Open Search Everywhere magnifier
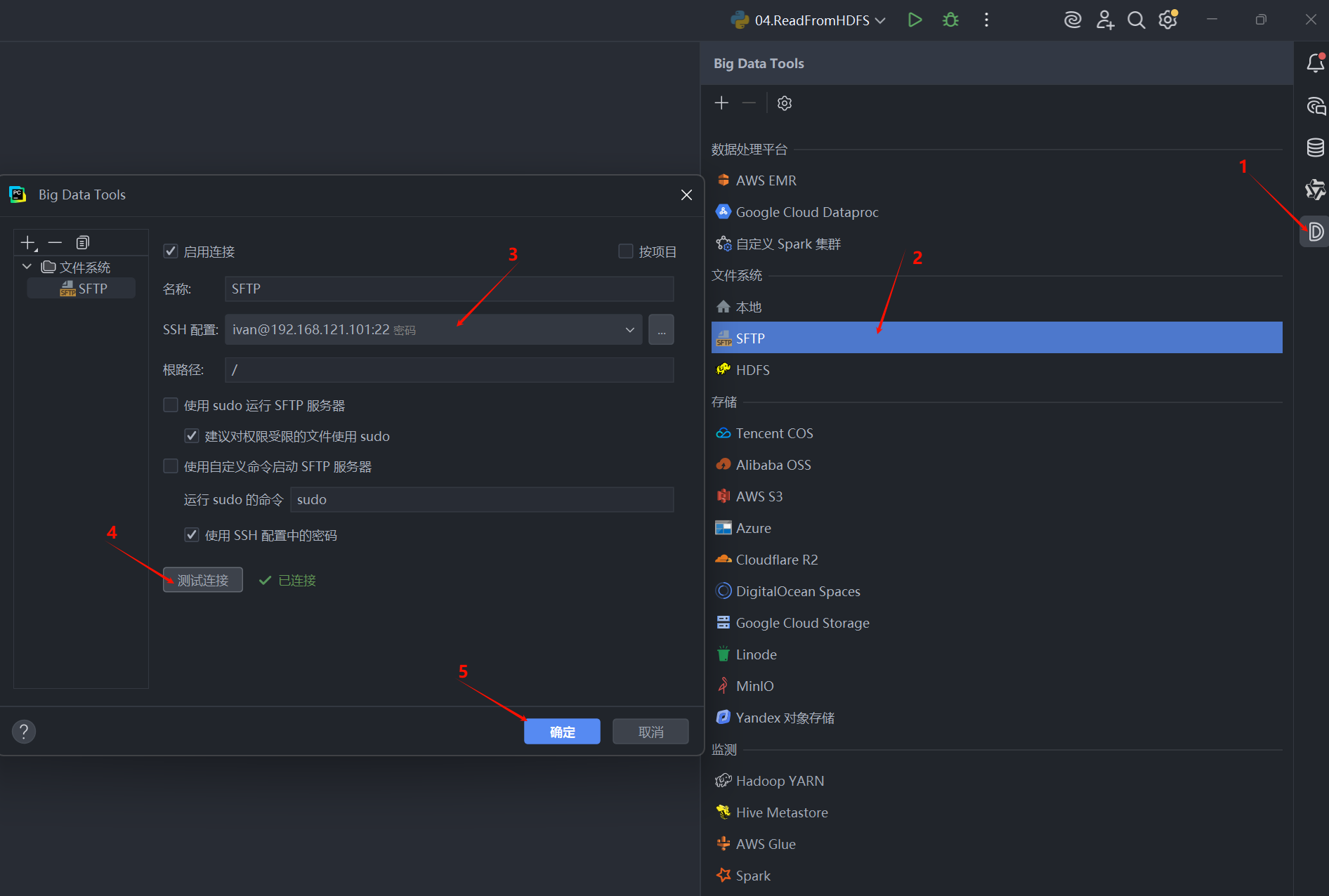Screen dimensions: 1329x896 point(1136,20)
